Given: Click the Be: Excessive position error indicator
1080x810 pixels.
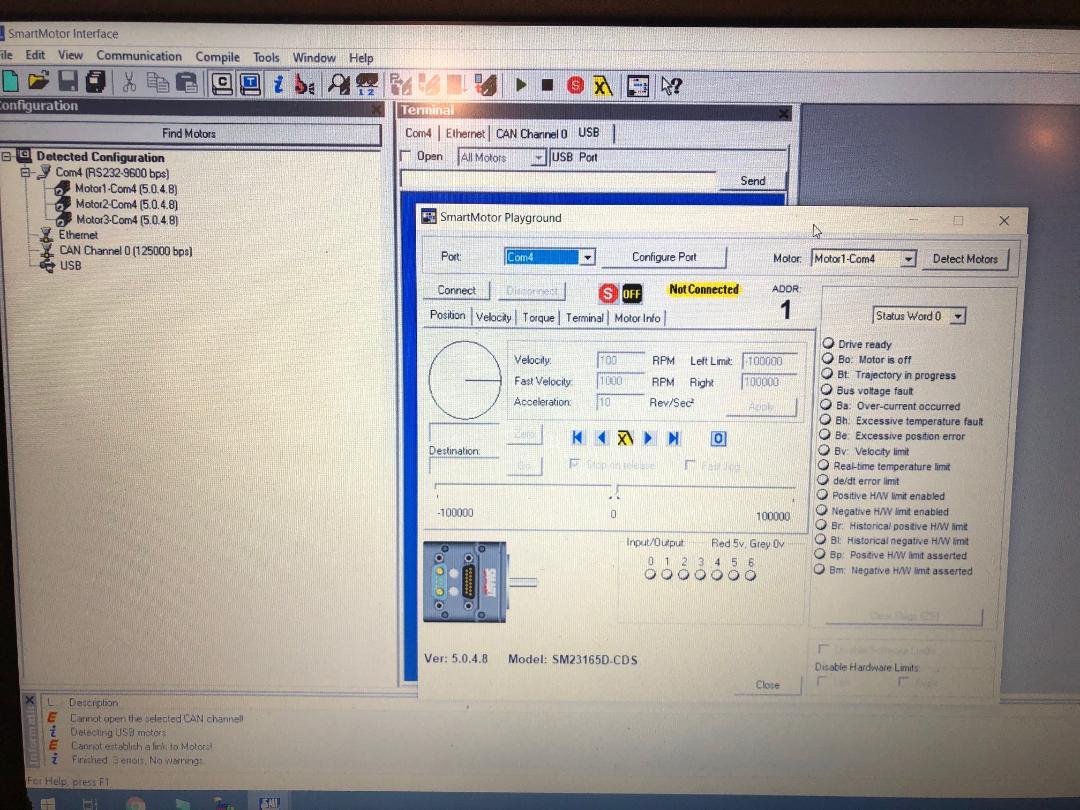Looking at the screenshot, I should tap(824, 435).
